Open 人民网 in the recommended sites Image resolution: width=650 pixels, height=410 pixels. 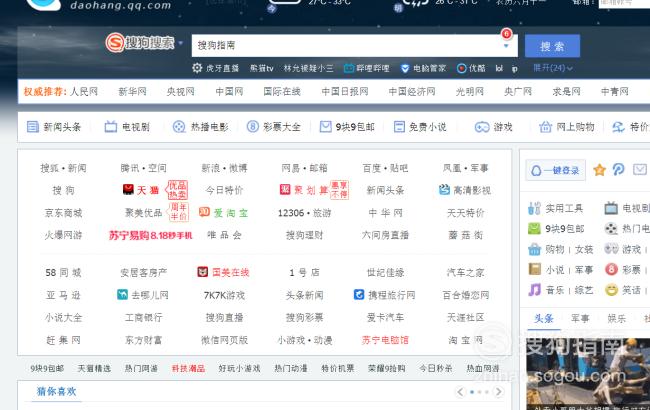click(84, 92)
